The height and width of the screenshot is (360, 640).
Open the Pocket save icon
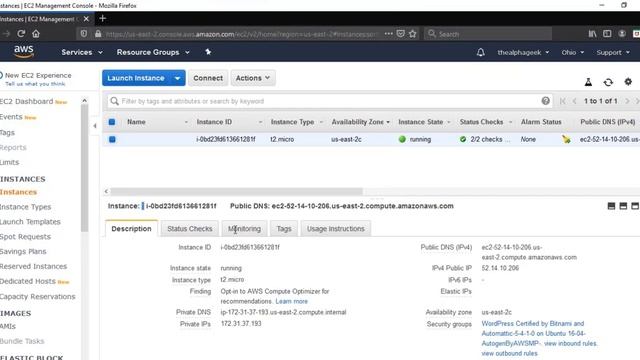(x=400, y=34)
